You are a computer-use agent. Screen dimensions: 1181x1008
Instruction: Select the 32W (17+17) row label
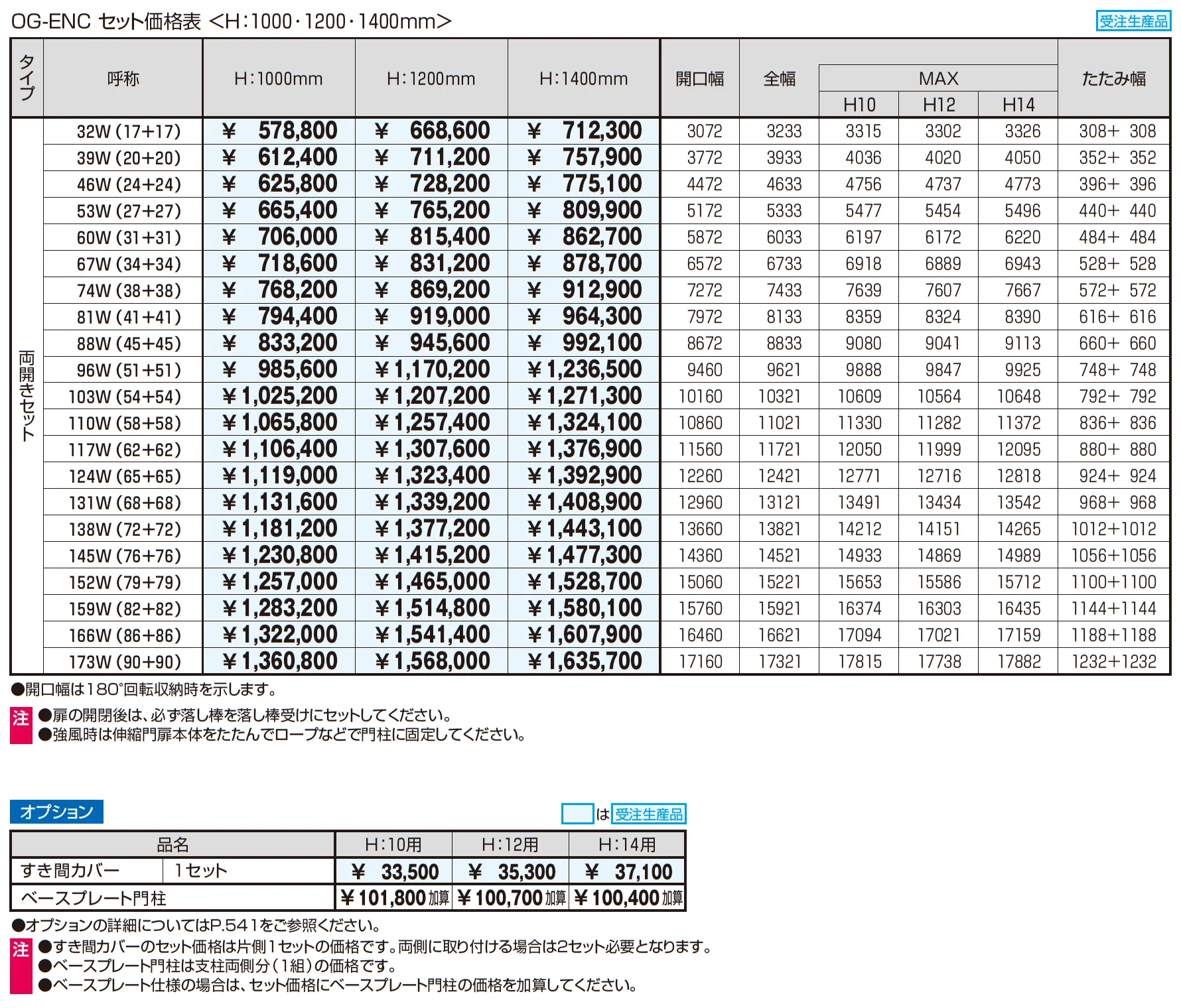129,131
